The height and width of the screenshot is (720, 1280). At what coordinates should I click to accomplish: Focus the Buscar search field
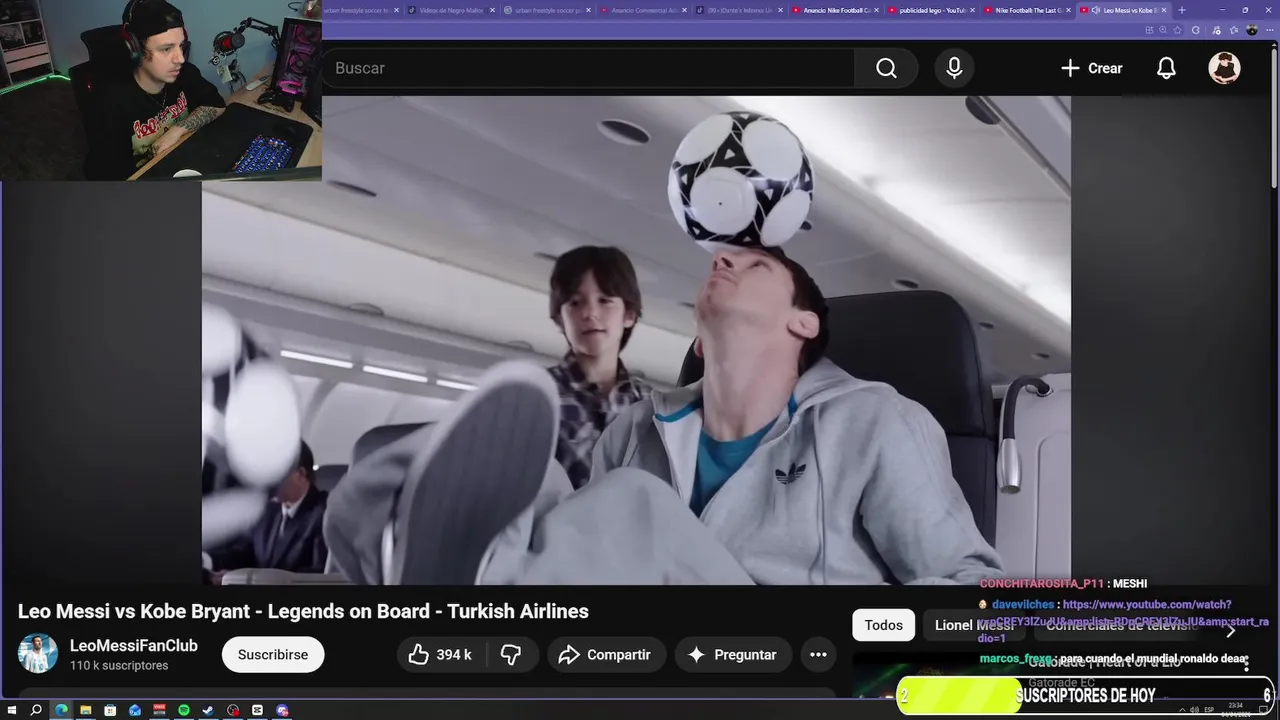tap(590, 68)
